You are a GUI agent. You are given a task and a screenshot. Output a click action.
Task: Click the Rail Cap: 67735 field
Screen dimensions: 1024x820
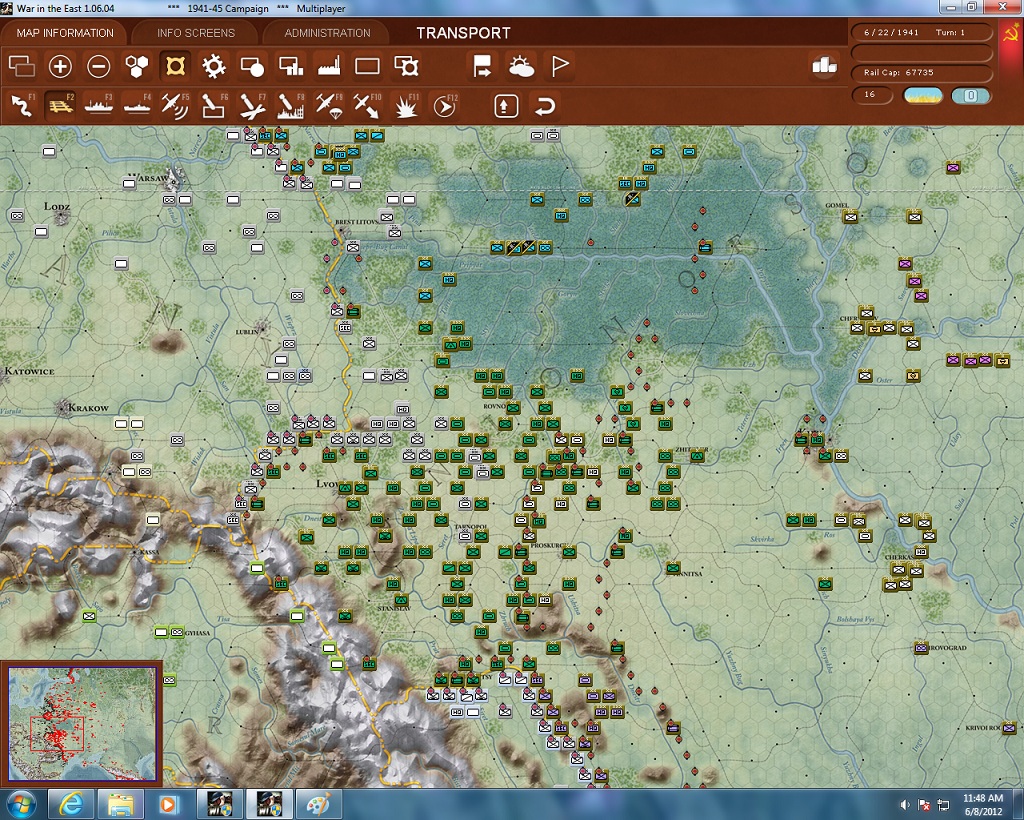click(x=921, y=72)
